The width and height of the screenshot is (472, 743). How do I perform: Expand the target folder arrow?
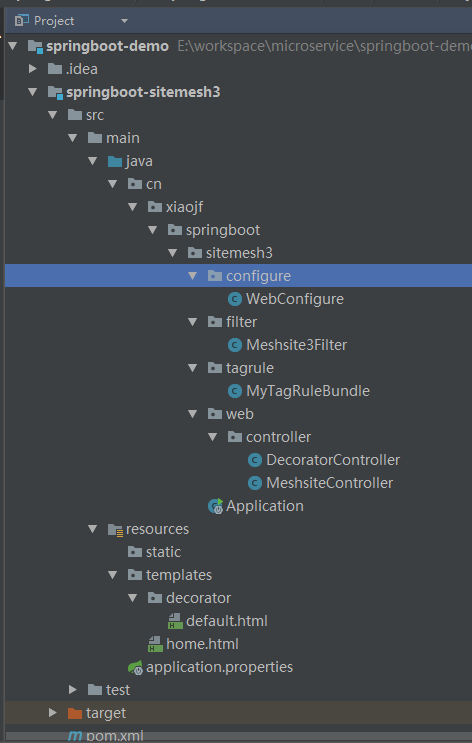(53, 713)
